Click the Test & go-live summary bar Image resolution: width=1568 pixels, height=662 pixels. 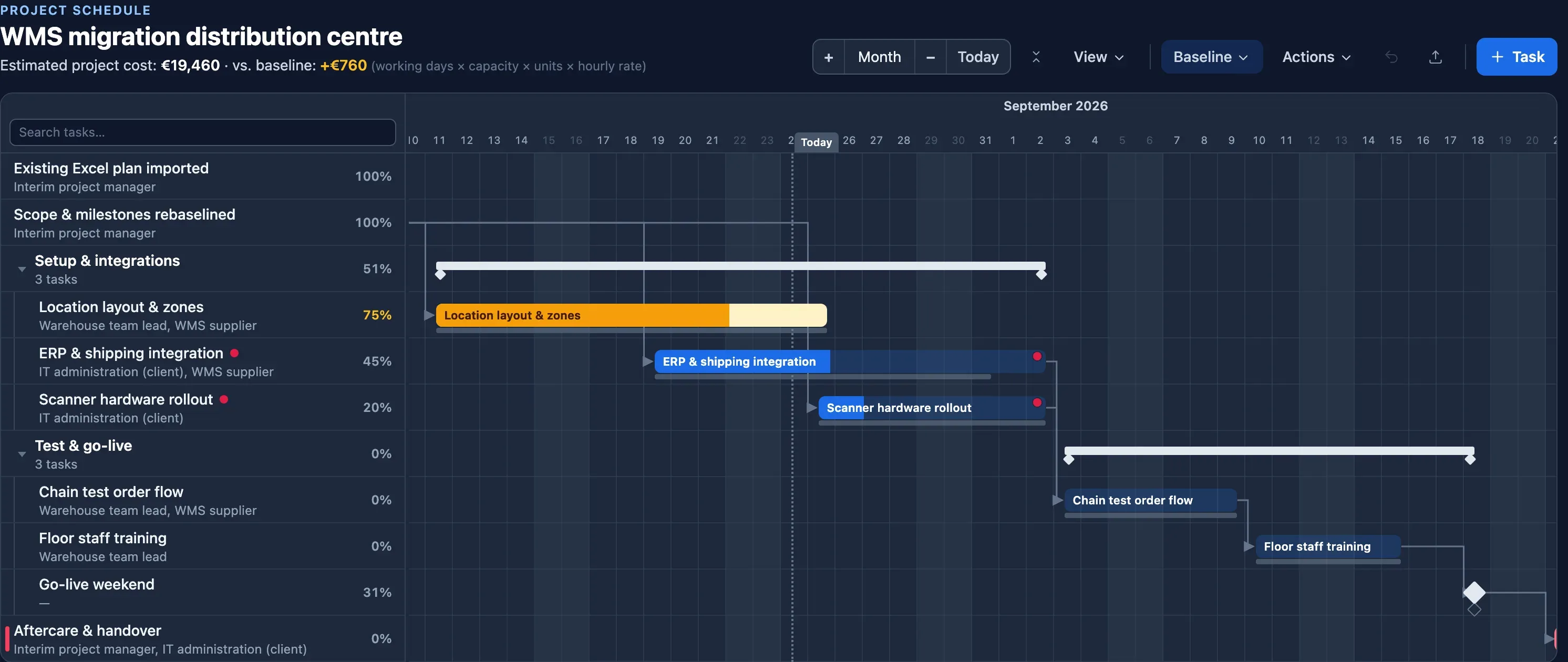click(x=1269, y=451)
